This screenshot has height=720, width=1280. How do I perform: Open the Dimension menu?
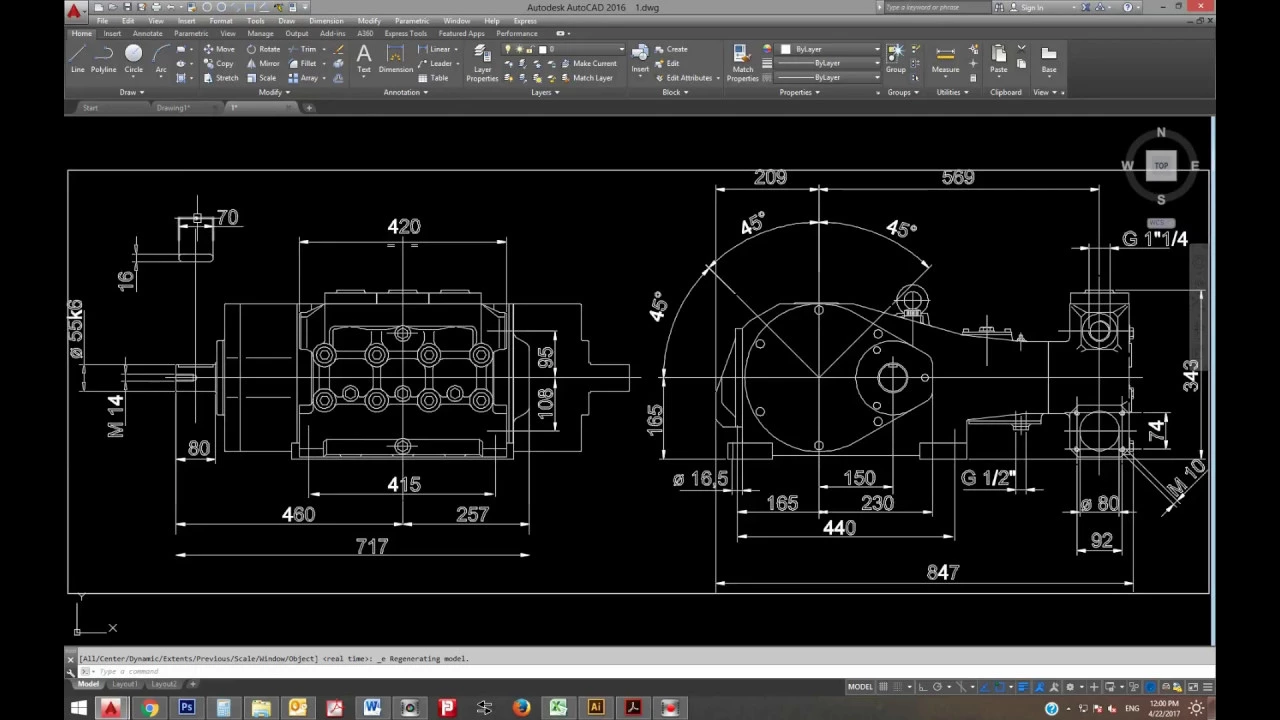pyautogui.click(x=326, y=21)
